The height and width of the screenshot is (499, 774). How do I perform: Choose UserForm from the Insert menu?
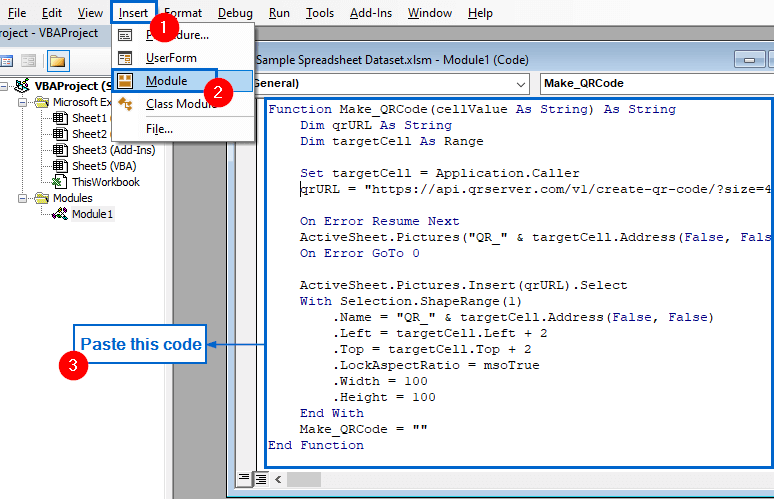click(x=183, y=58)
